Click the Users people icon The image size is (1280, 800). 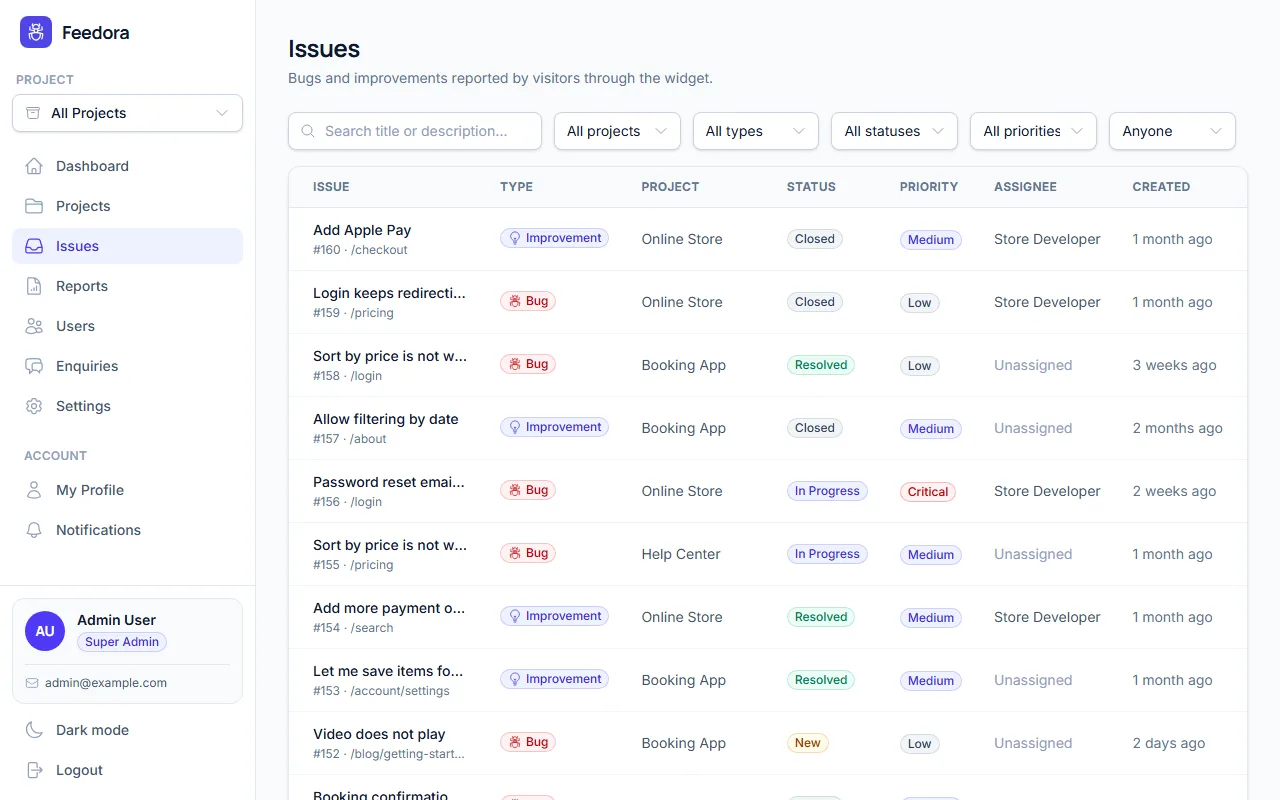pyautogui.click(x=34, y=326)
